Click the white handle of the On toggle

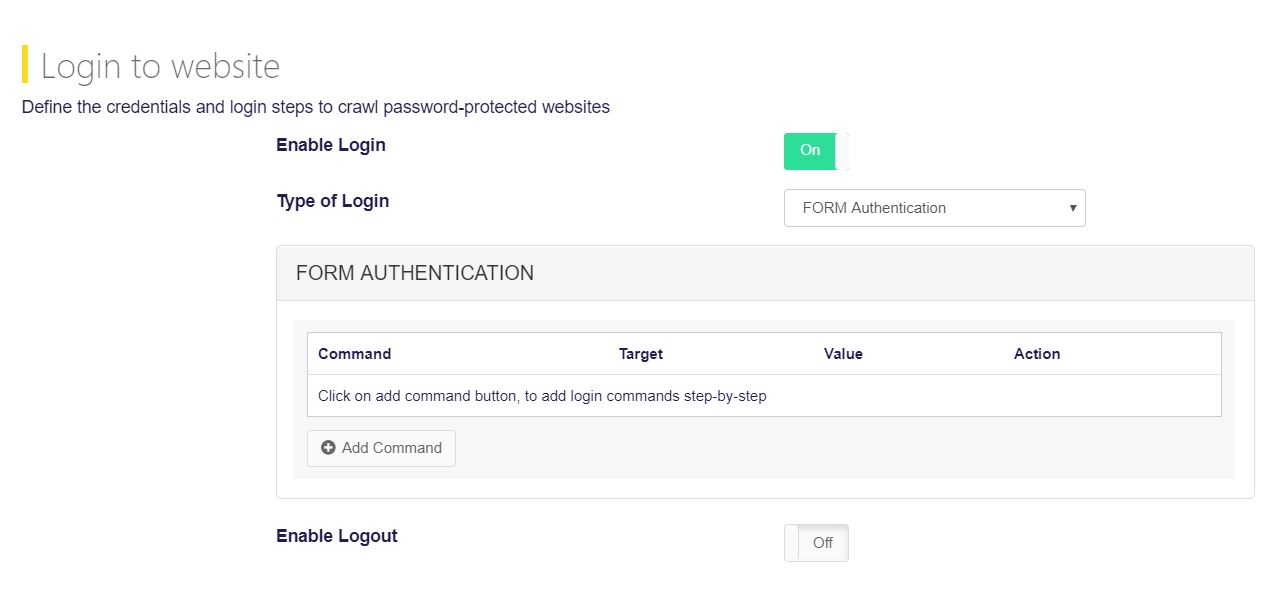(x=842, y=151)
